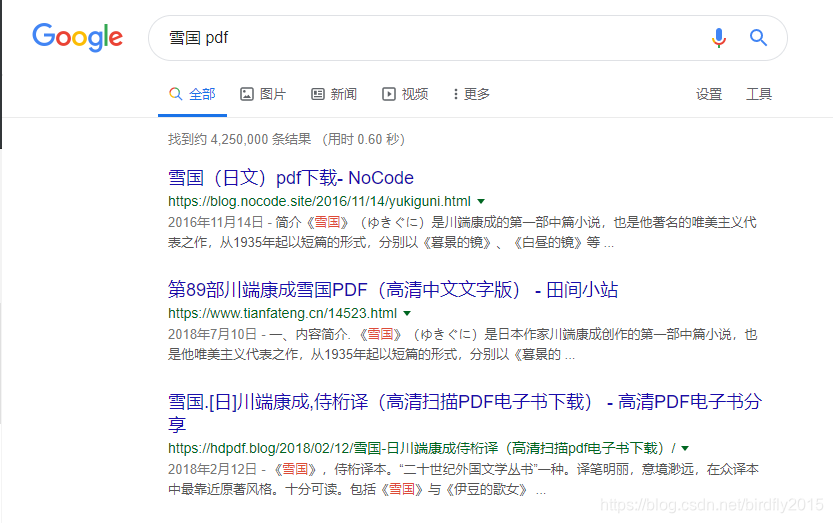
Task: Click the Google logo
Action: 78,37
